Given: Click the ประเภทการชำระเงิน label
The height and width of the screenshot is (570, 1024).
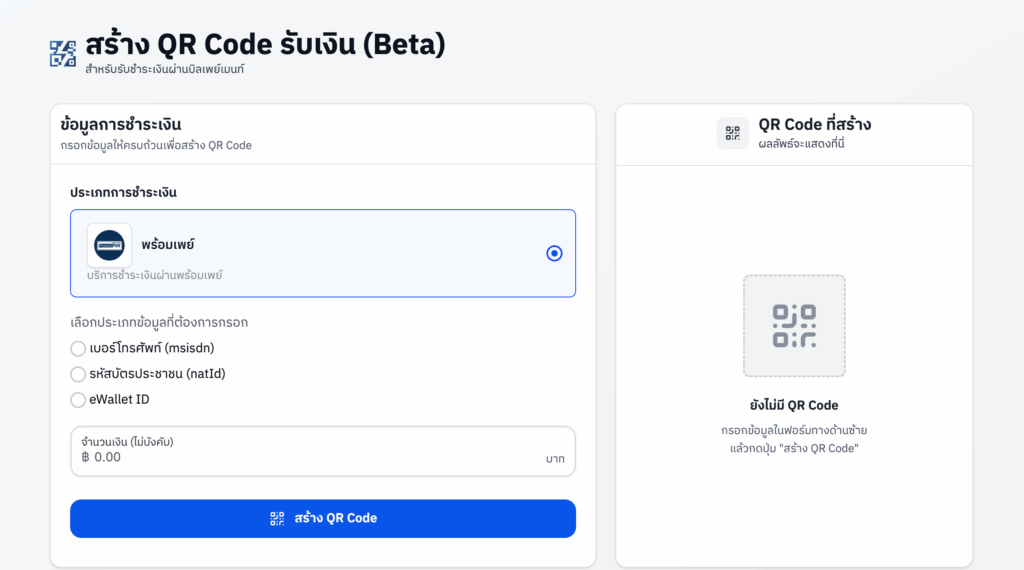Looking at the screenshot, I should pos(130,191).
